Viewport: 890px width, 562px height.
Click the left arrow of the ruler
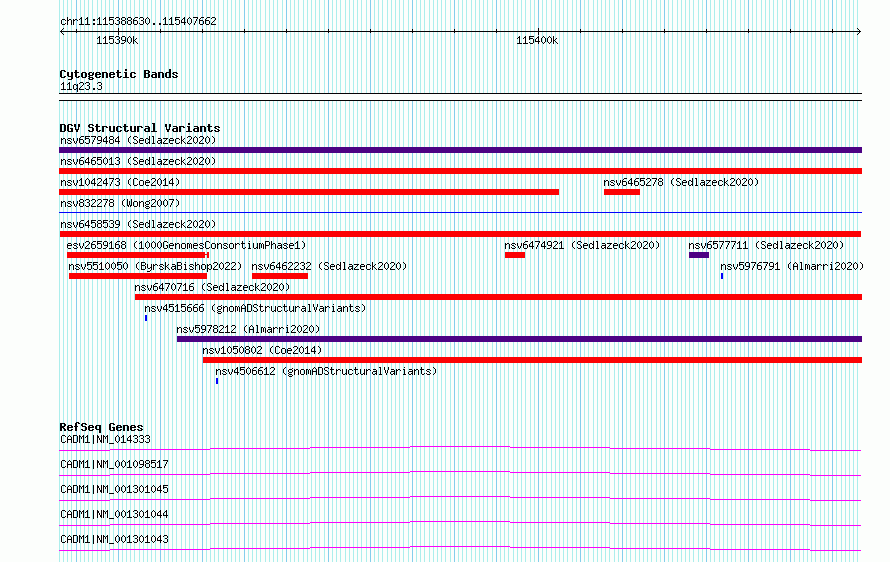coord(62,32)
